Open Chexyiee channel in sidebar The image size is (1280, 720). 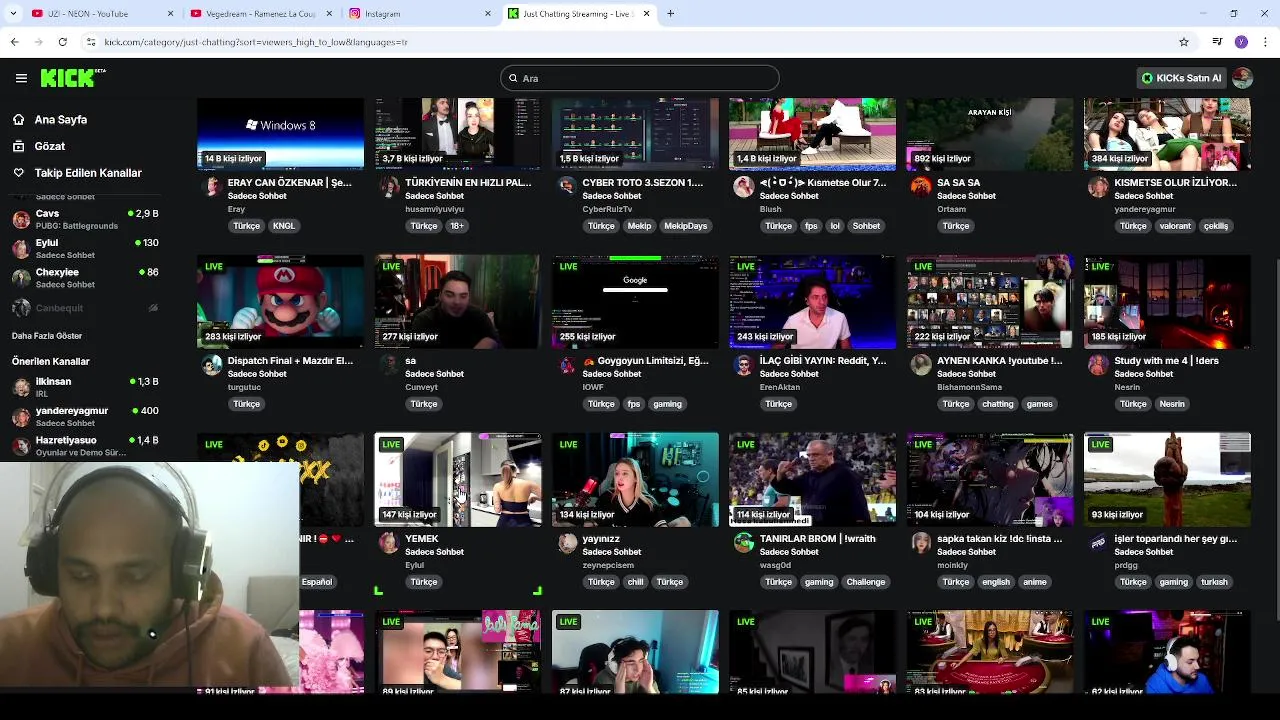click(x=85, y=277)
